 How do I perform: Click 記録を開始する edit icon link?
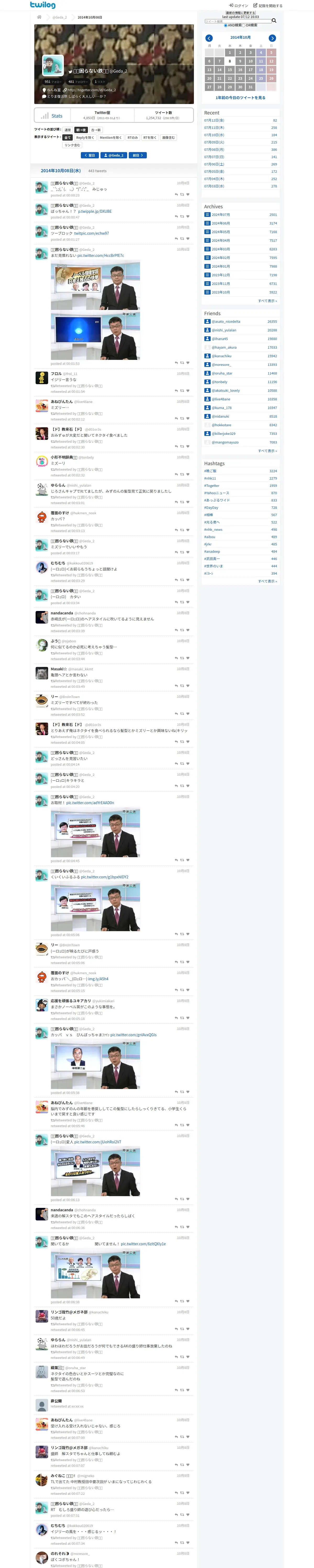268,5
